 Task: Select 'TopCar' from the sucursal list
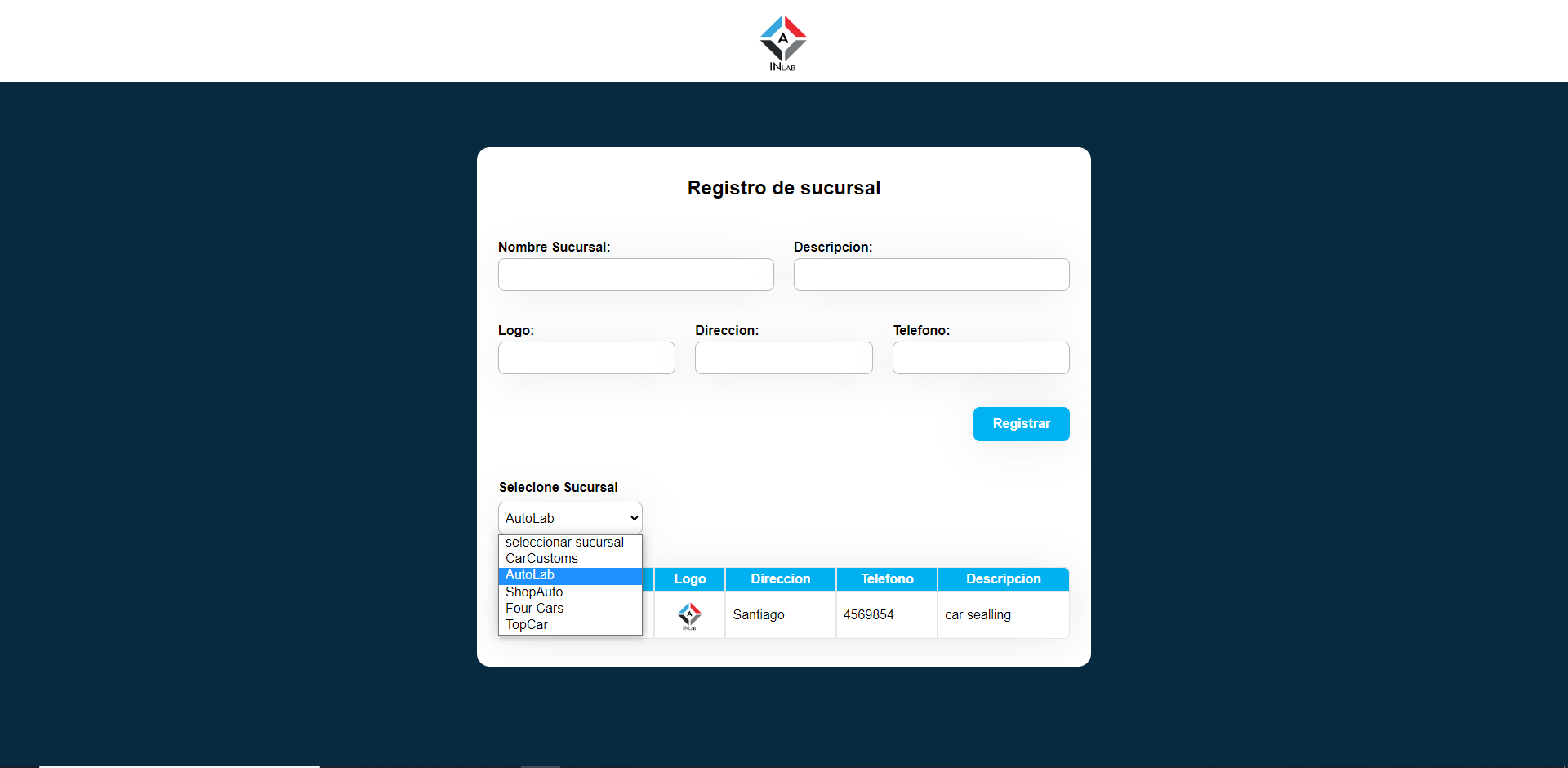[x=527, y=624]
